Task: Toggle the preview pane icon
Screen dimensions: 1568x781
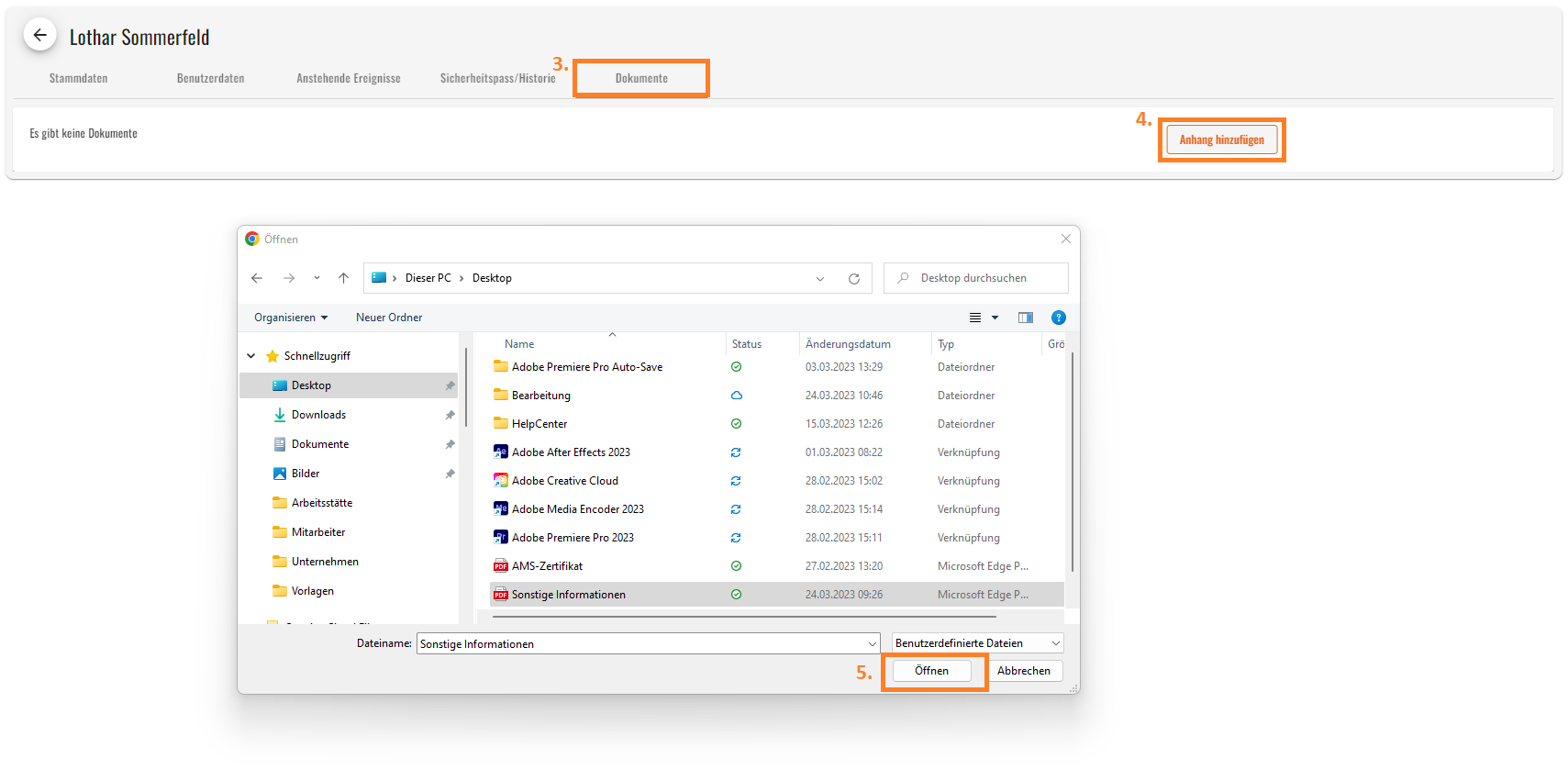Action: pos(1026,318)
